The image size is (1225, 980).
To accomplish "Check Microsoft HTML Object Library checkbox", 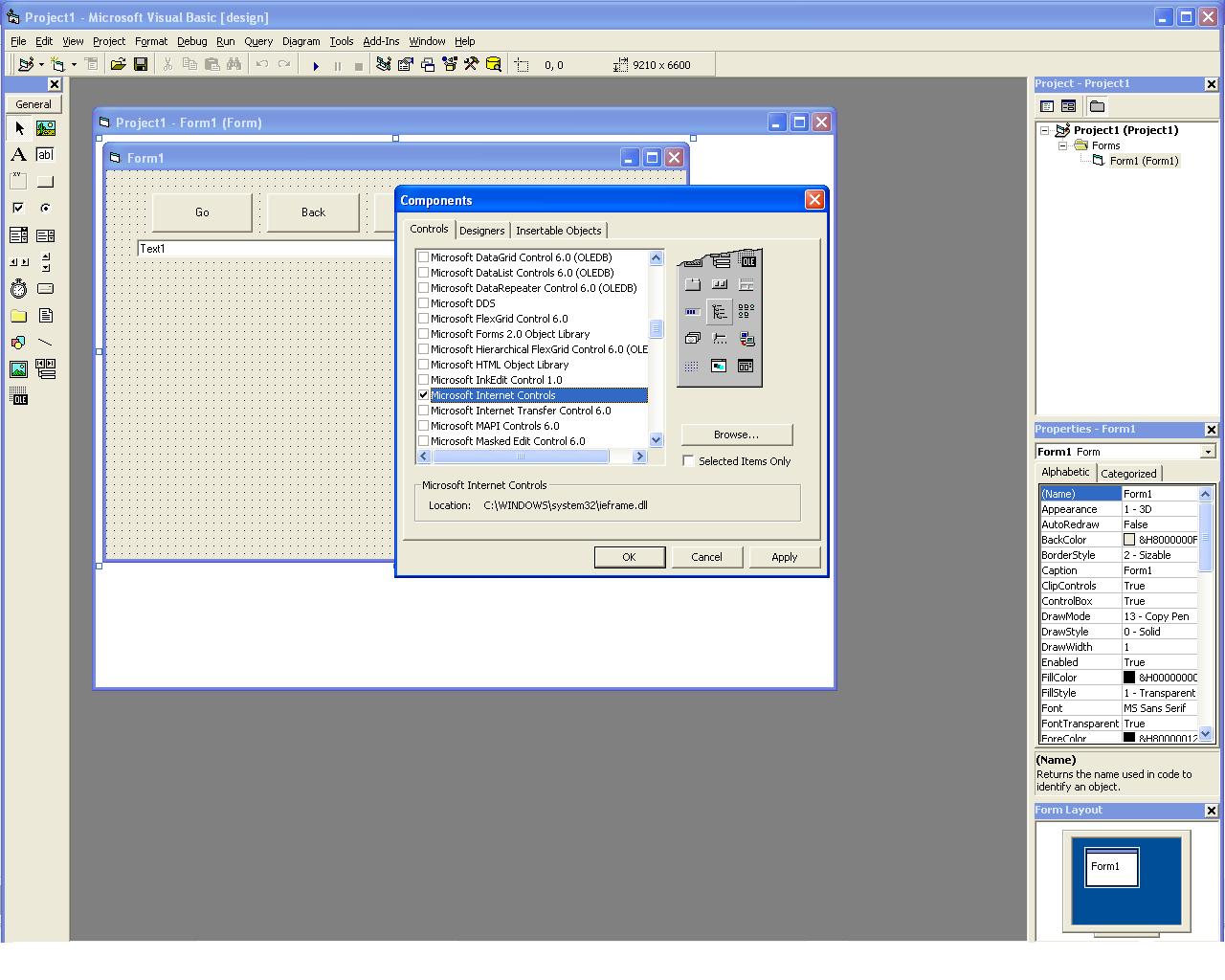I will [x=423, y=365].
